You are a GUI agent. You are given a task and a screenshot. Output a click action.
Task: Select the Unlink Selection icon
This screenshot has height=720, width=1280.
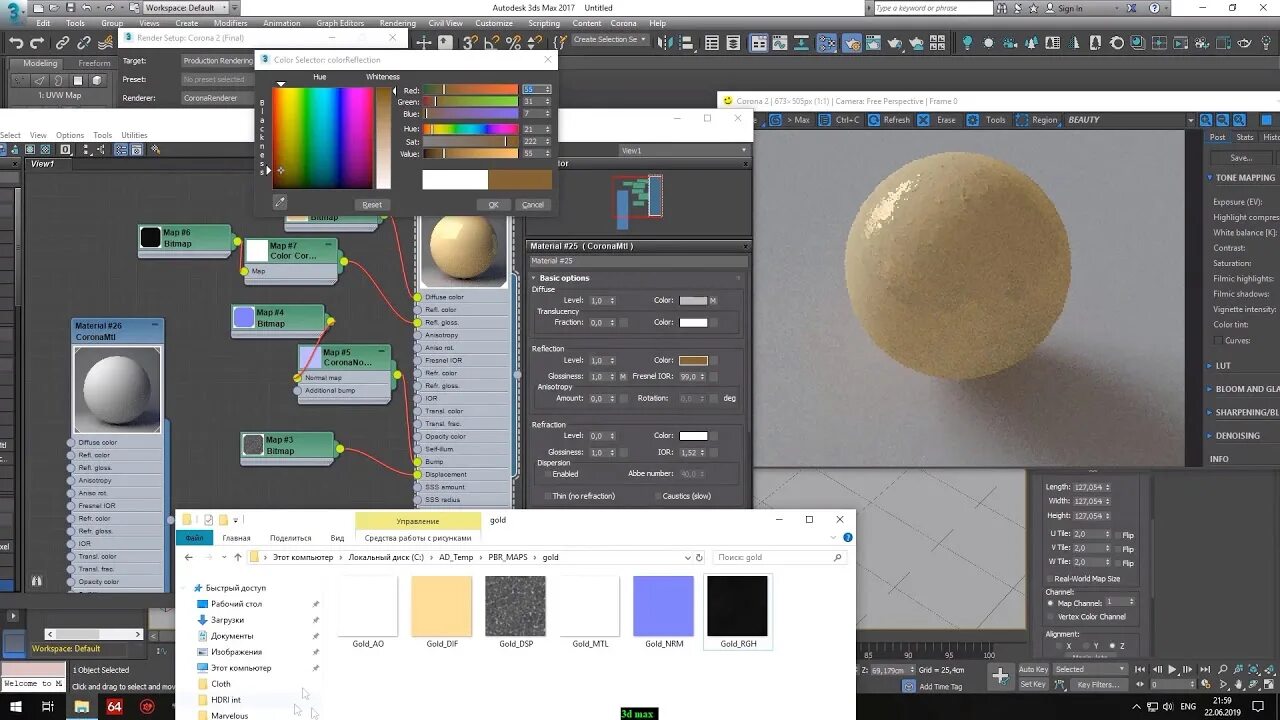pos(83,43)
